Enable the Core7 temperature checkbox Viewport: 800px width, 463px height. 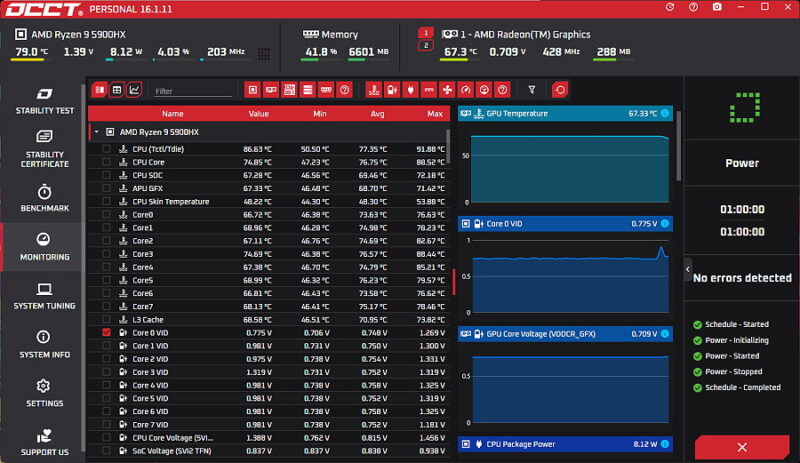coord(106,306)
